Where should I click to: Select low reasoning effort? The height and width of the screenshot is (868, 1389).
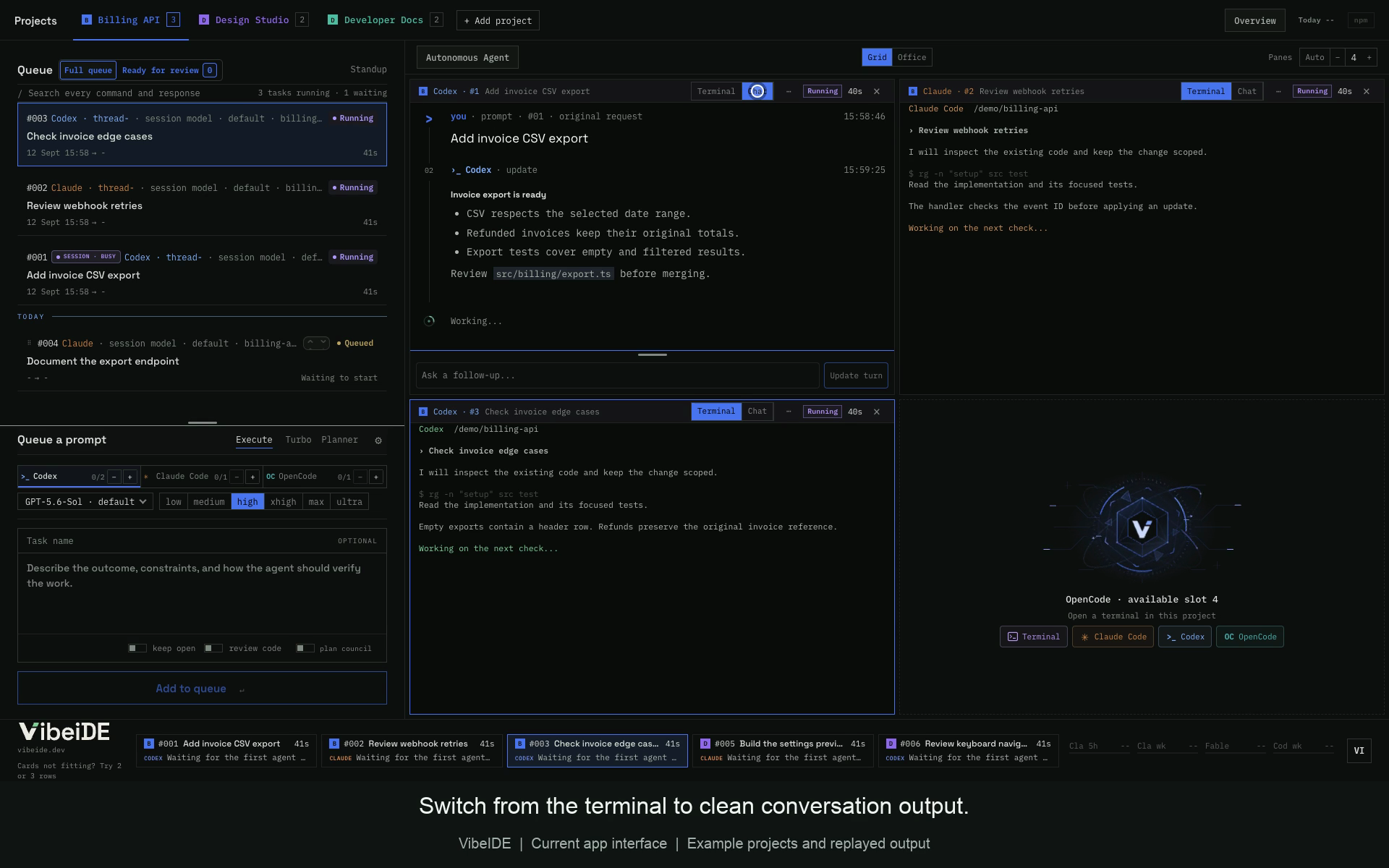click(174, 502)
